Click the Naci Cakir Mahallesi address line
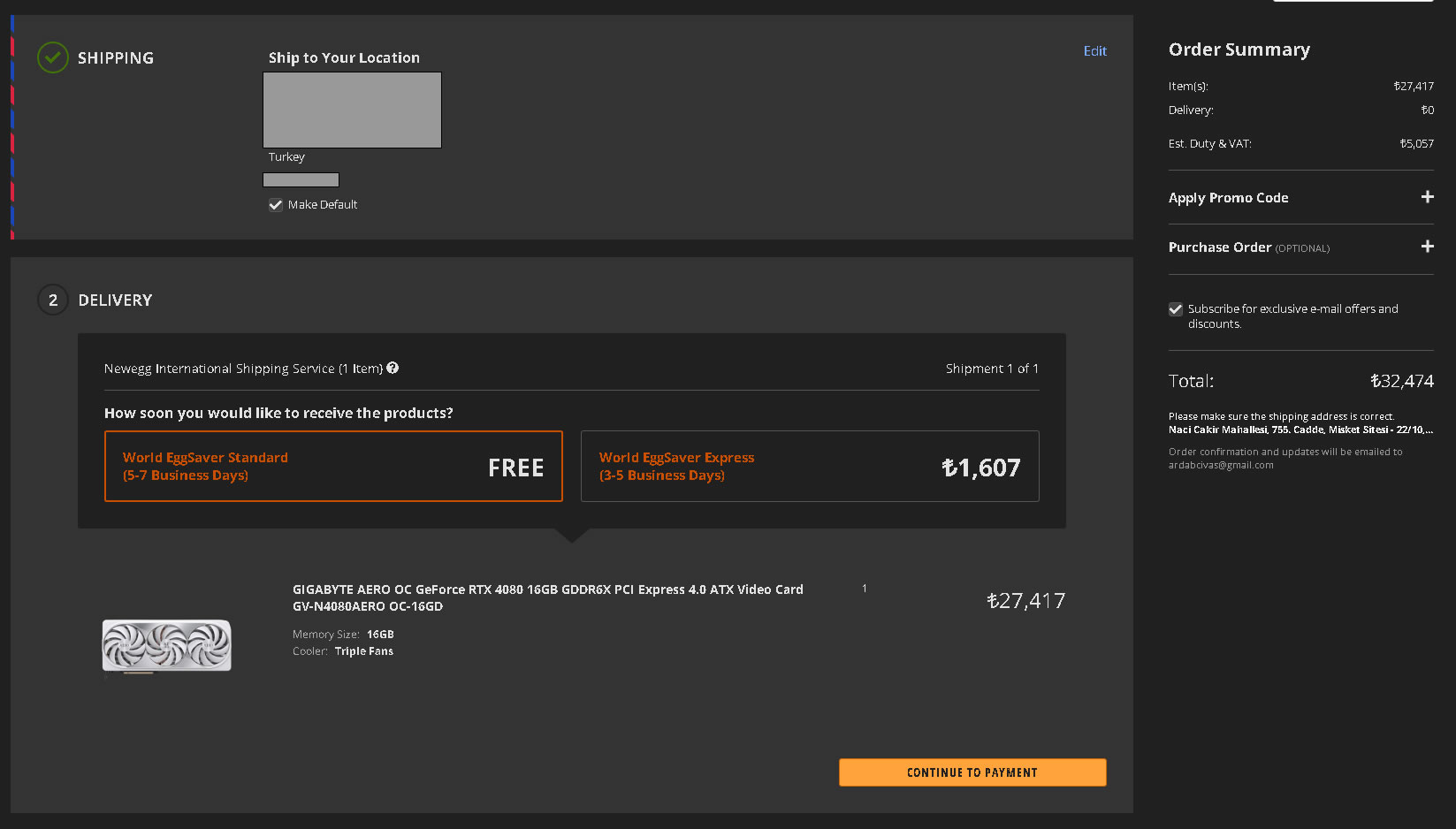The height and width of the screenshot is (829, 1456). (x=1300, y=430)
